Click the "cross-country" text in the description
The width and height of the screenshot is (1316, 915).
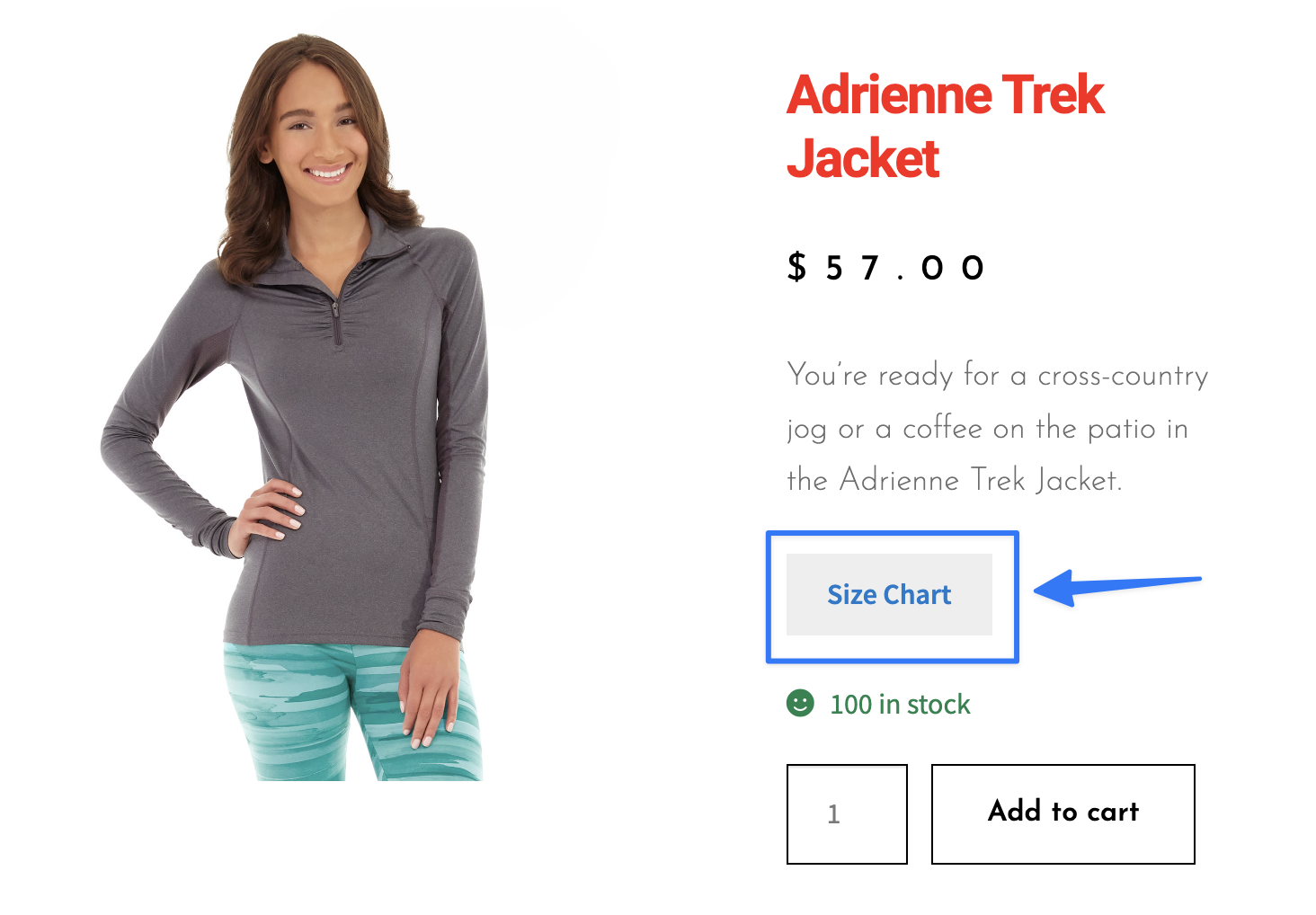1123,376
